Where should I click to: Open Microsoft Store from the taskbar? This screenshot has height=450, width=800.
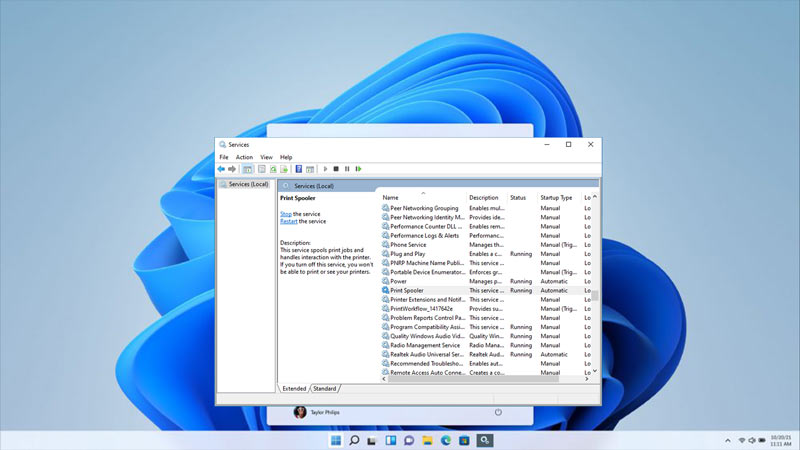pyautogui.click(x=464, y=440)
